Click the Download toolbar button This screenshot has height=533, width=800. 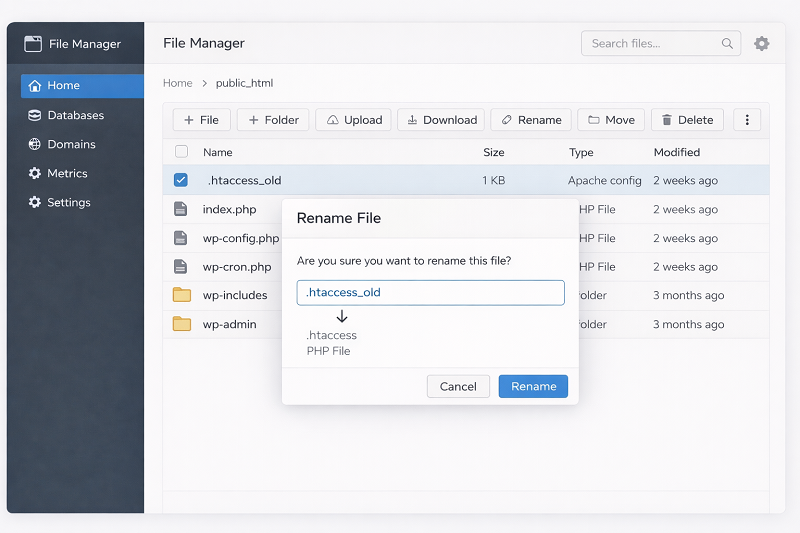coord(441,120)
